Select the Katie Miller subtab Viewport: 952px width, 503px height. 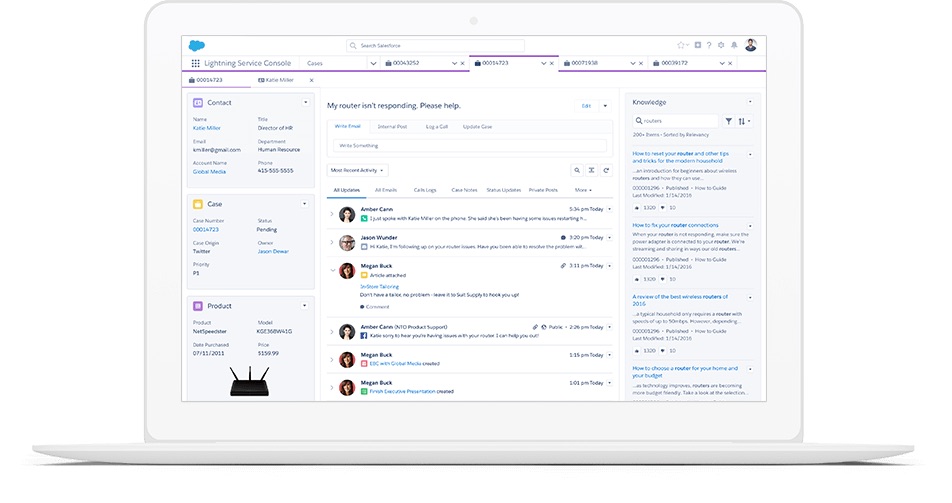pyautogui.click(x=276, y=80)
